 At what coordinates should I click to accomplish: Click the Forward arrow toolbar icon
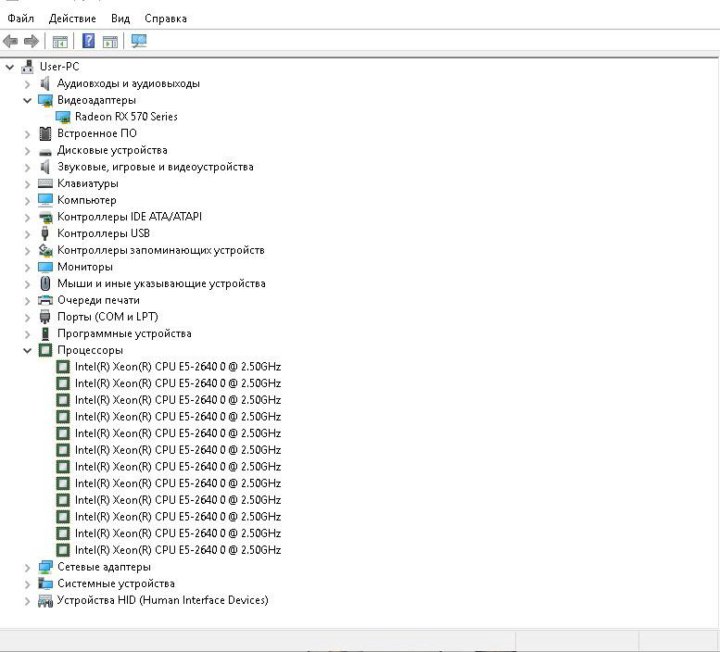tap(31, 41)
